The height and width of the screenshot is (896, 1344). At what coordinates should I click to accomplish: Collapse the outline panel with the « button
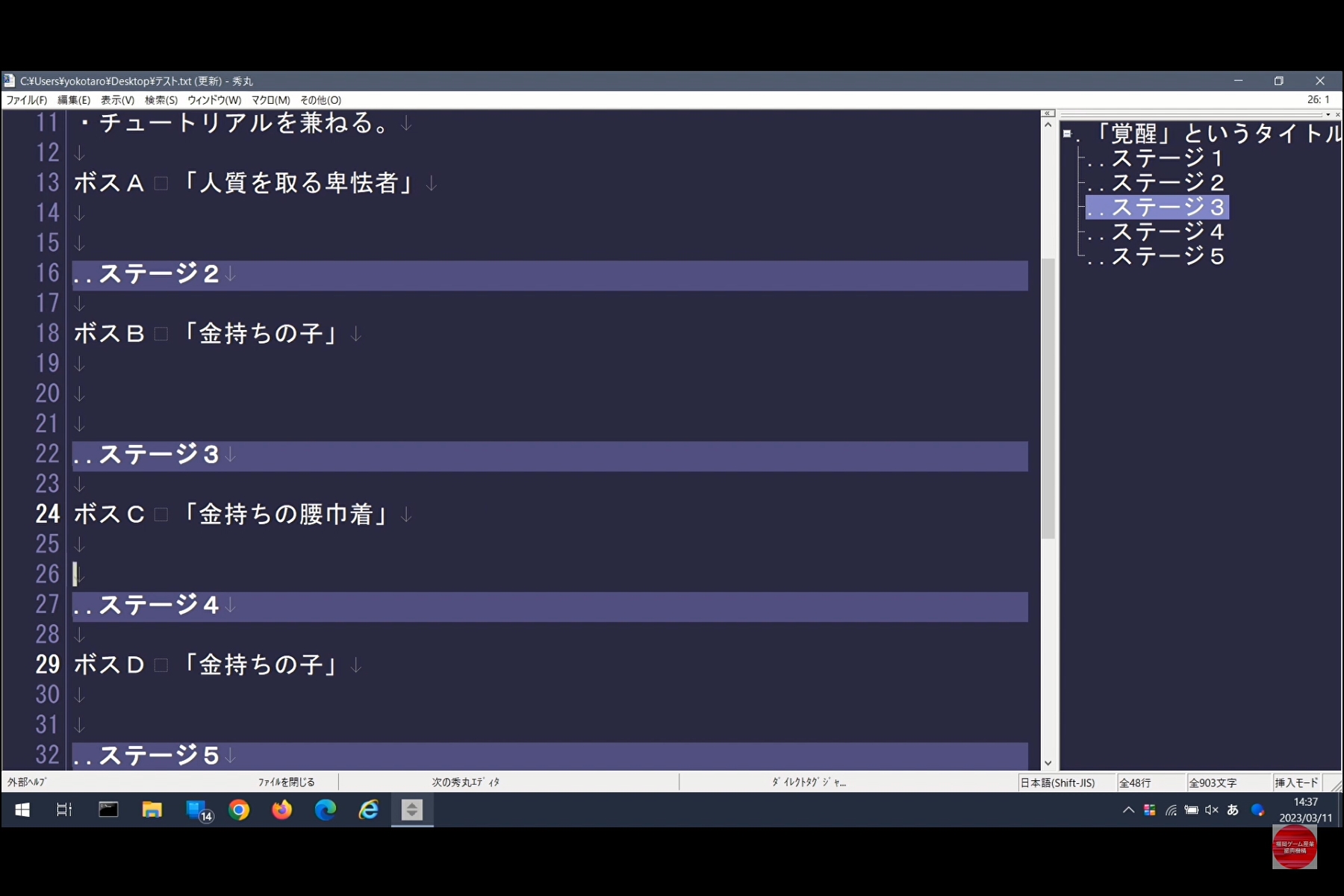coord(1048,113)
